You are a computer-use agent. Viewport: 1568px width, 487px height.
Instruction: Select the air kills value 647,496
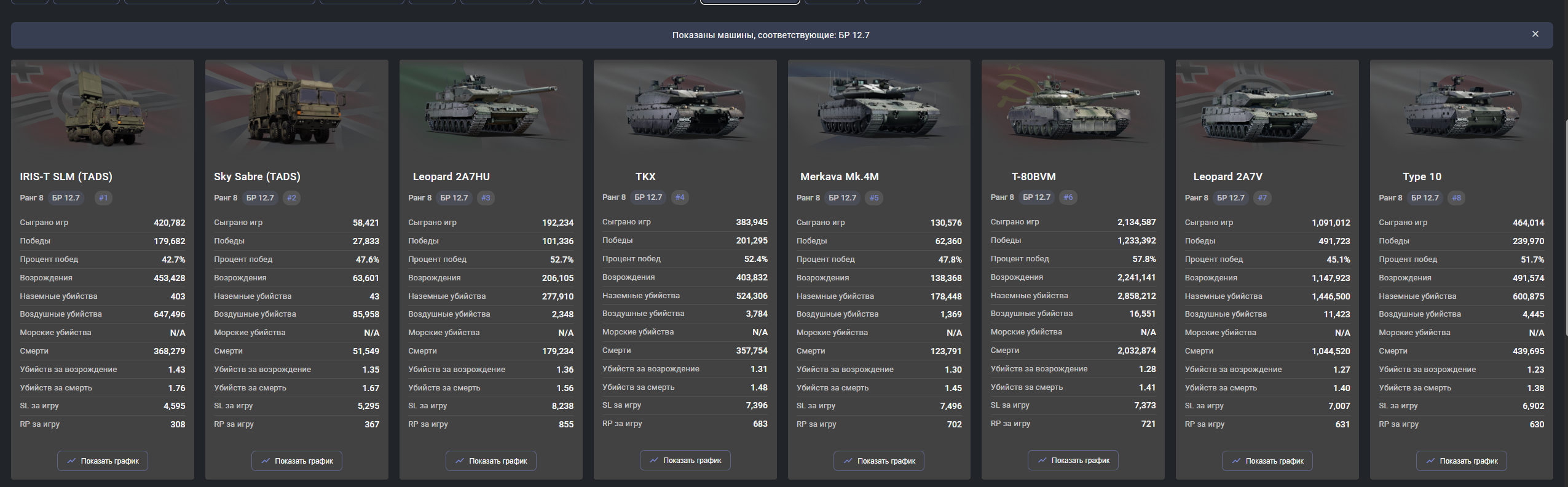[169, 314]
